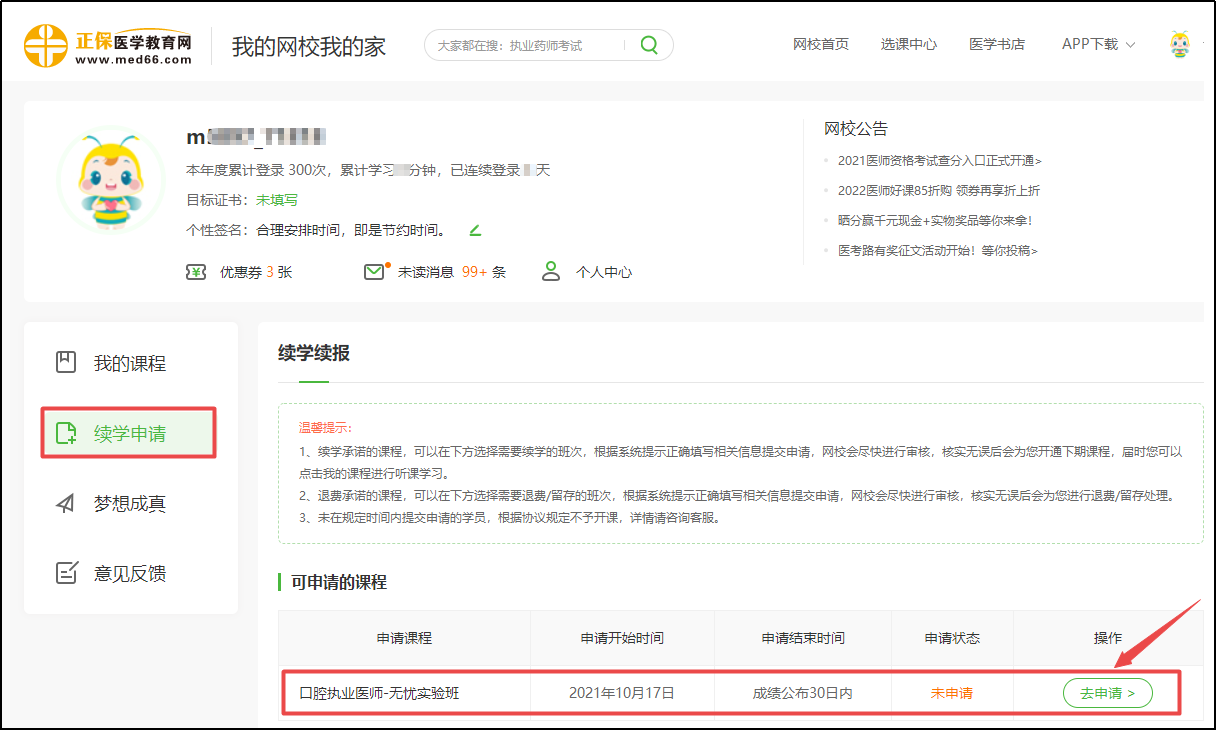Click the 个人中心 person icon

(551, 270)
